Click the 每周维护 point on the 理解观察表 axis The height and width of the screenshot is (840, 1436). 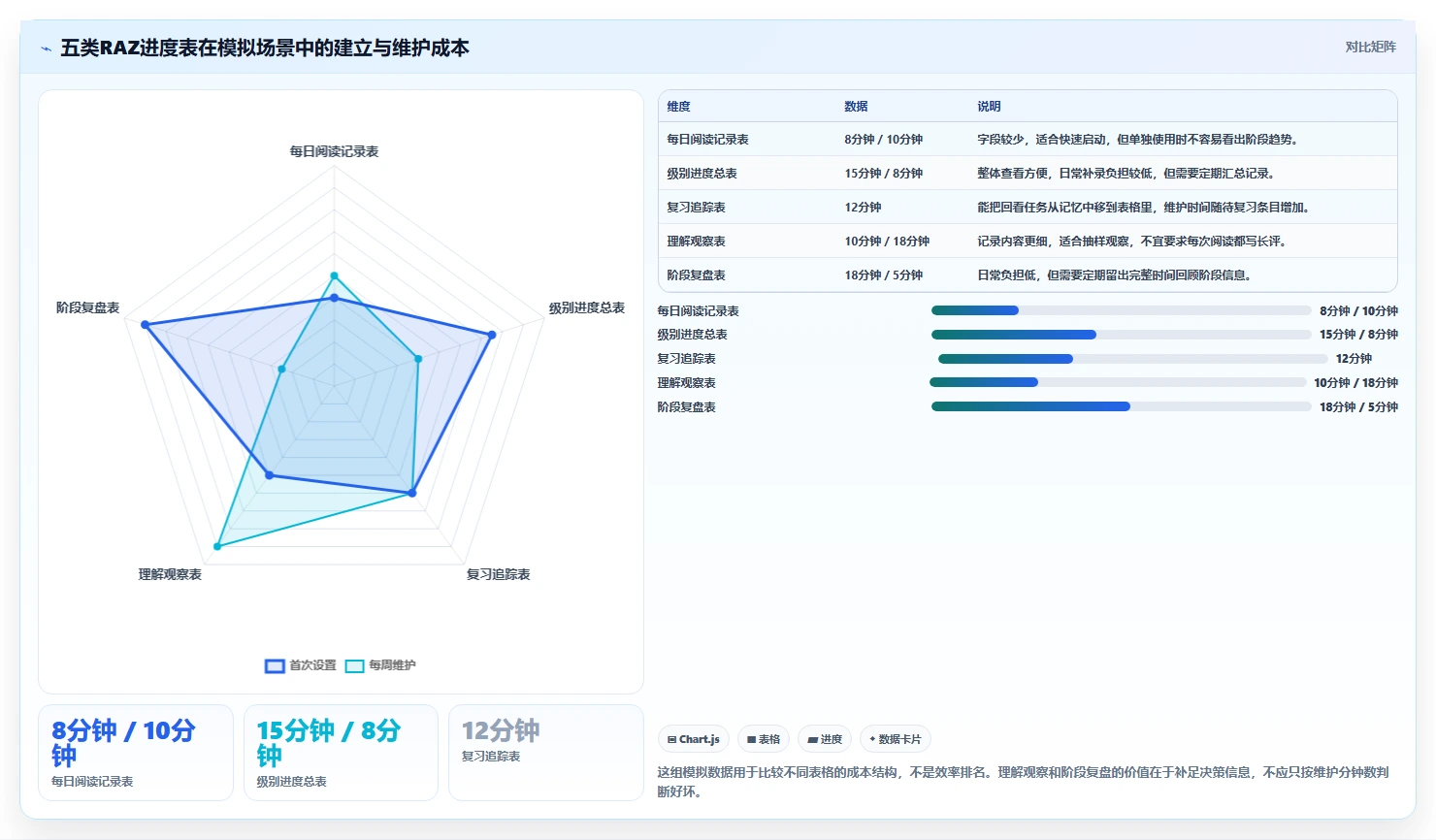click(x=217, y=547)
